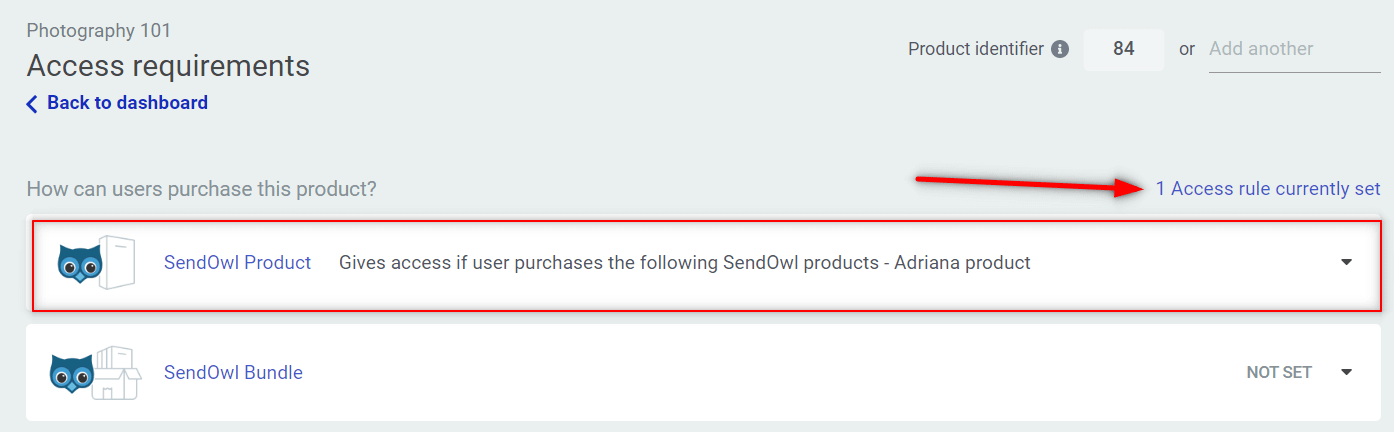Go back to dashboard
This screenshot has width=1394, height=432.
click(127, 103)
